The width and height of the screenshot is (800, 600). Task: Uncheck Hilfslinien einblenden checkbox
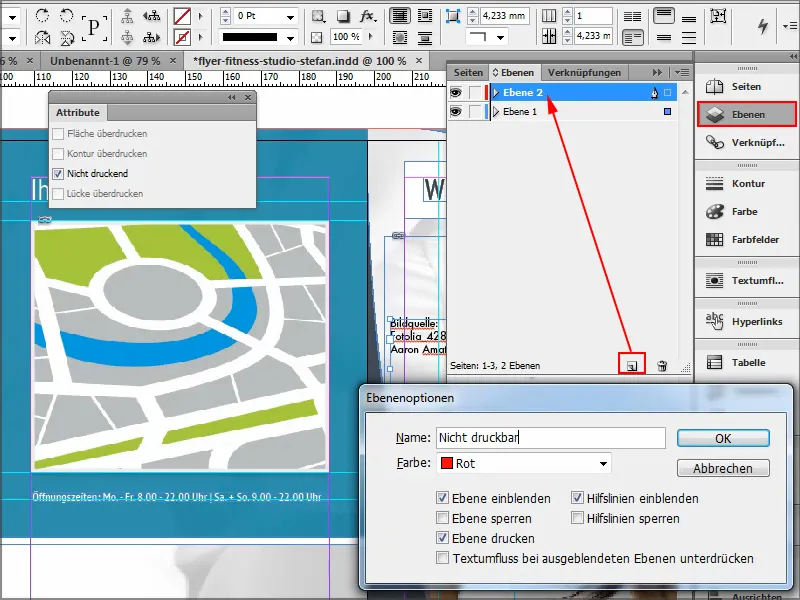[577, 498]
